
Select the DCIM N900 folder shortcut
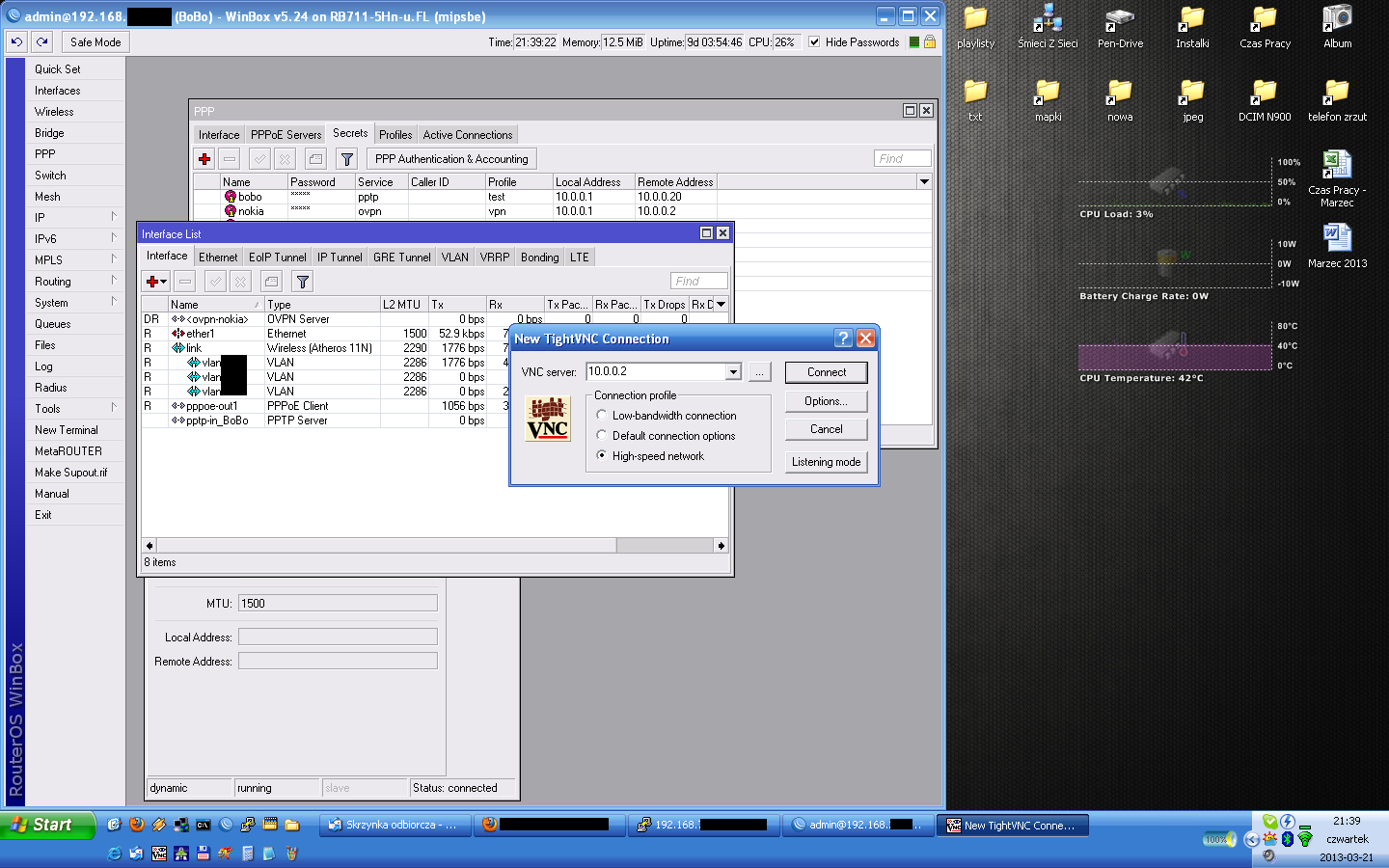pyautogui.click(x=1265, y=101)
